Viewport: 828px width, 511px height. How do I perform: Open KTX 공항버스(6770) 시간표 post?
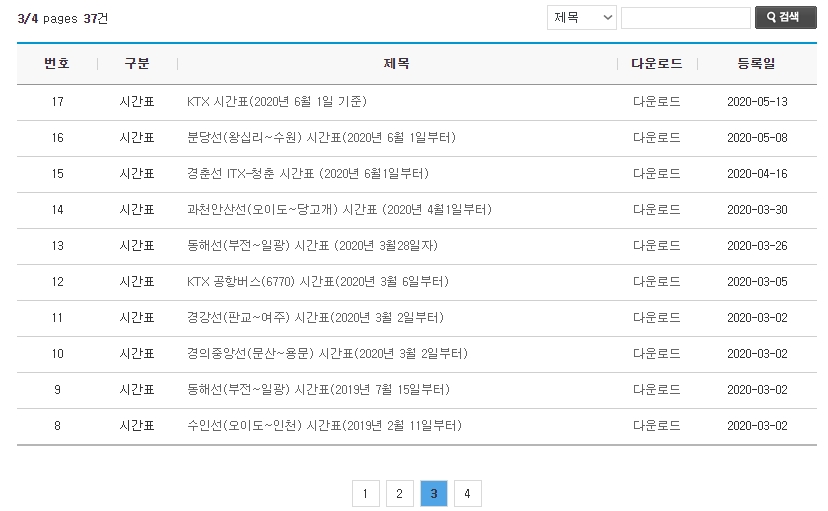[x=317, y=281]
